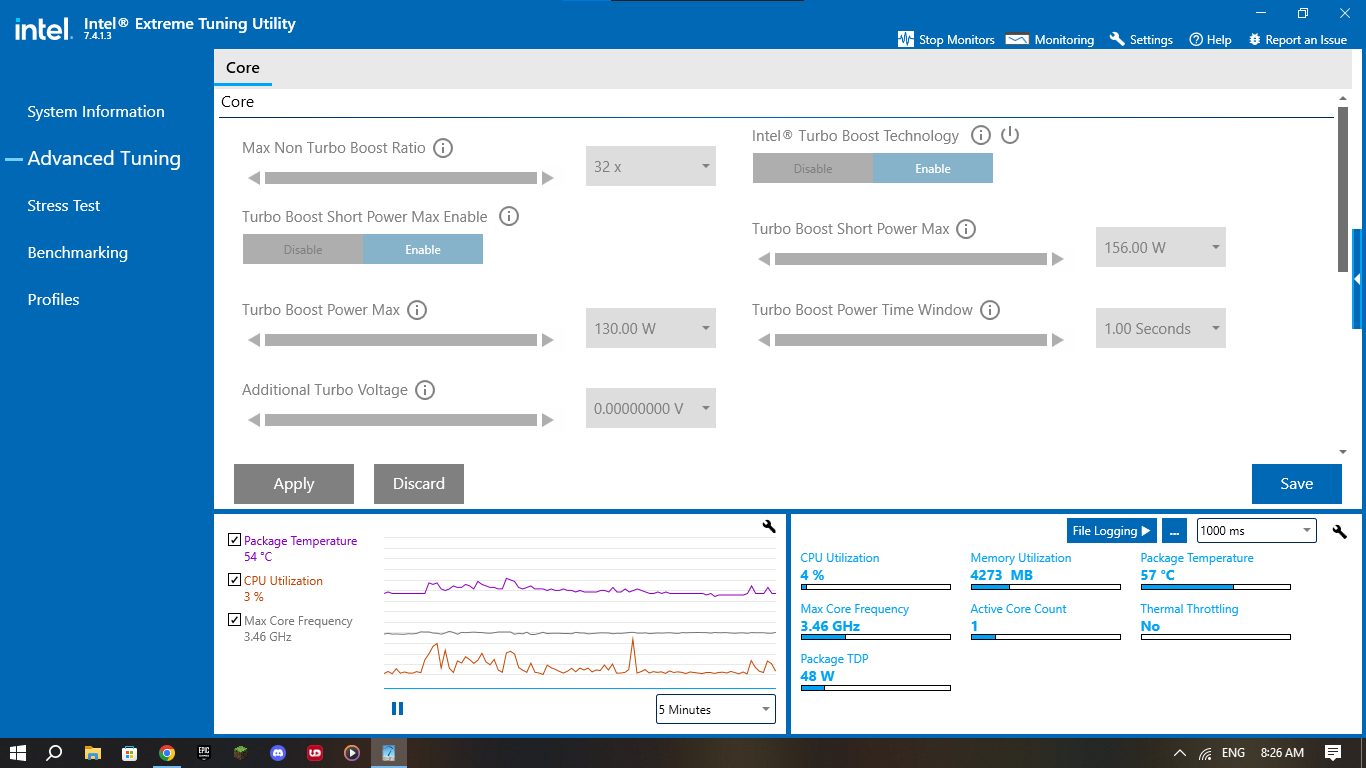Click Report an Issue
1366x768 pixels.
click(1298, 40)
